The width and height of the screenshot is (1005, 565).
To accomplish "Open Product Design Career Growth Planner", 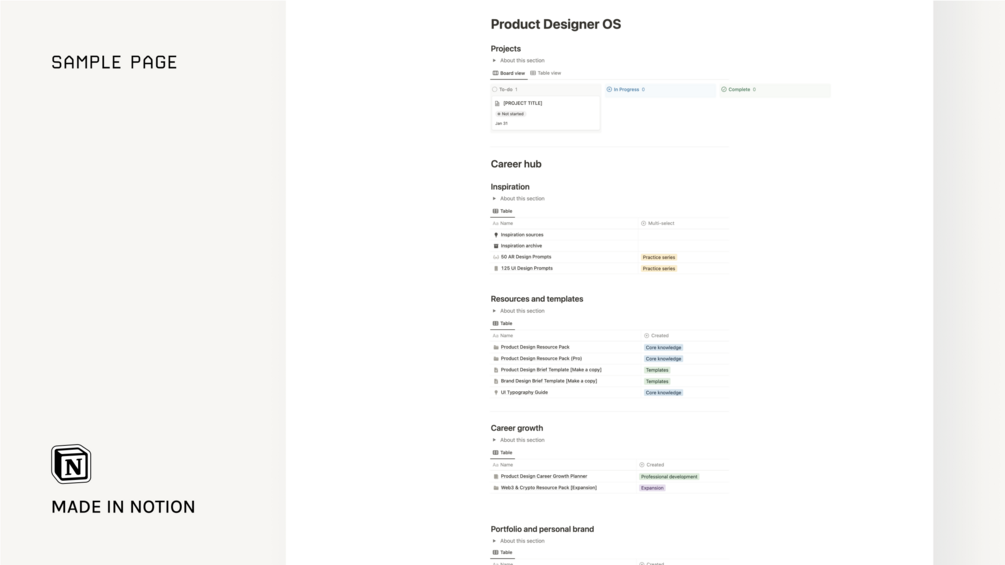I will [544, 477].
